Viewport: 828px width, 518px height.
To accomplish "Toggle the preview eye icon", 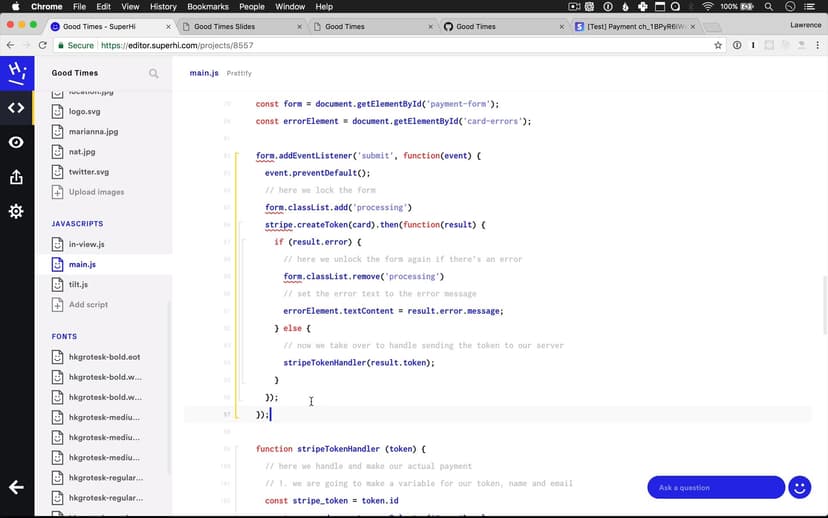I will click(16, 143).
